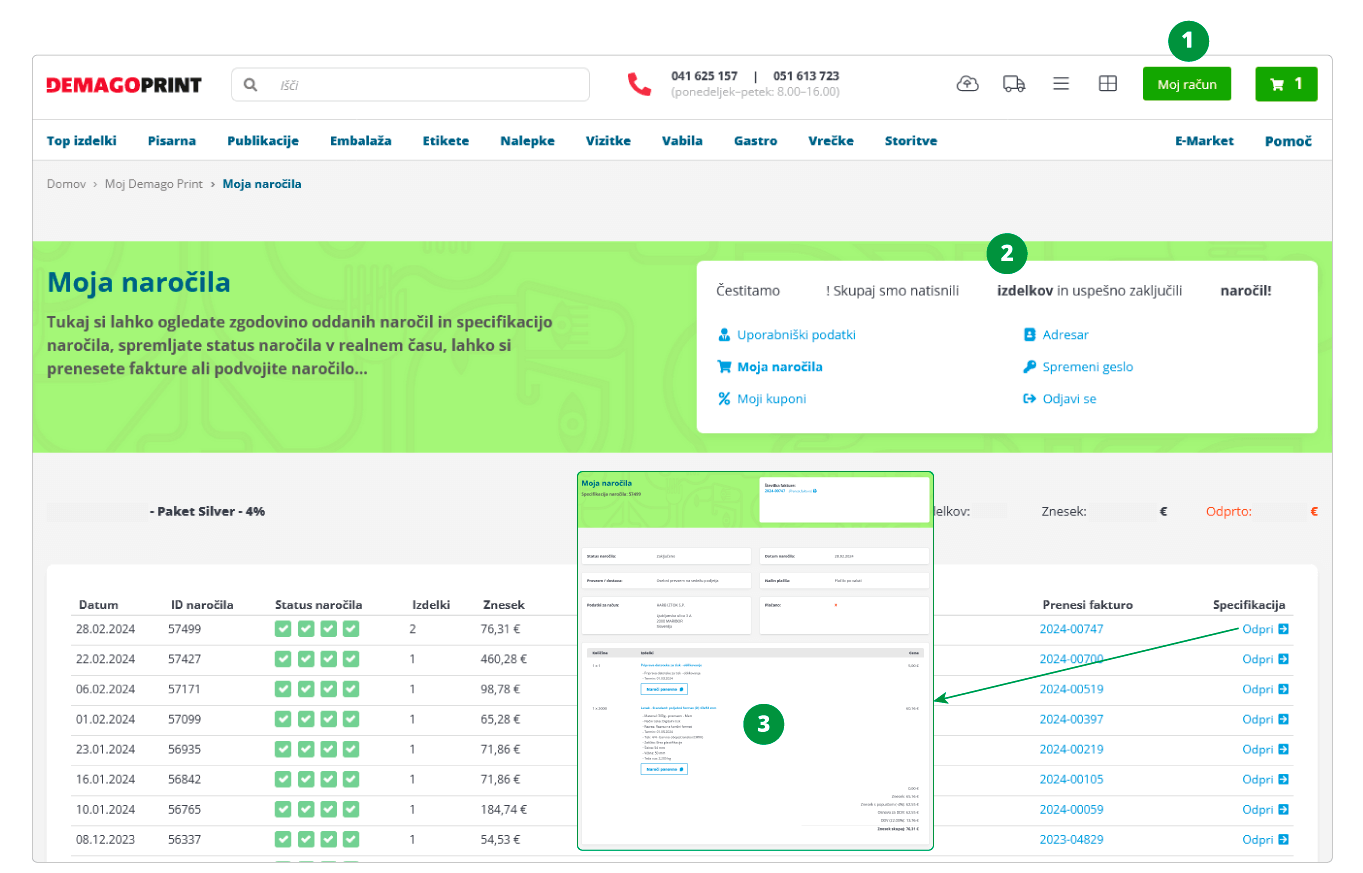The width and height of the screenshot is (1363, 873).
Task: Click into the Išči search field
Action: click(x=430, y=85)
